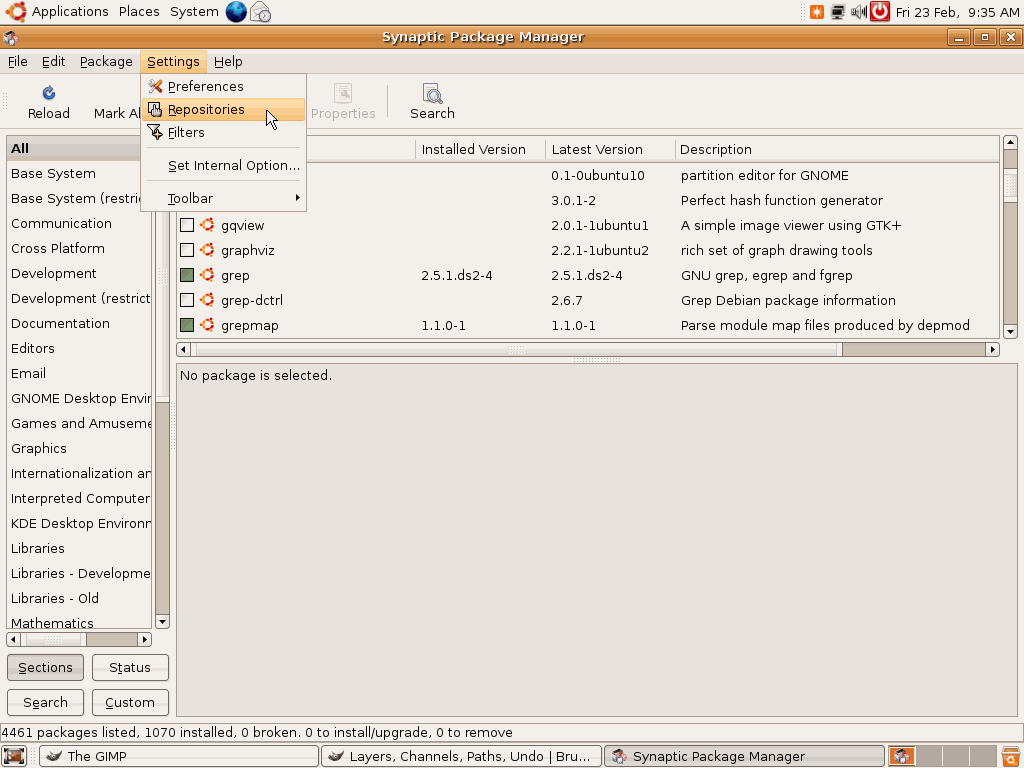Sort by Installed Version column header

click(x=480, y=149)
